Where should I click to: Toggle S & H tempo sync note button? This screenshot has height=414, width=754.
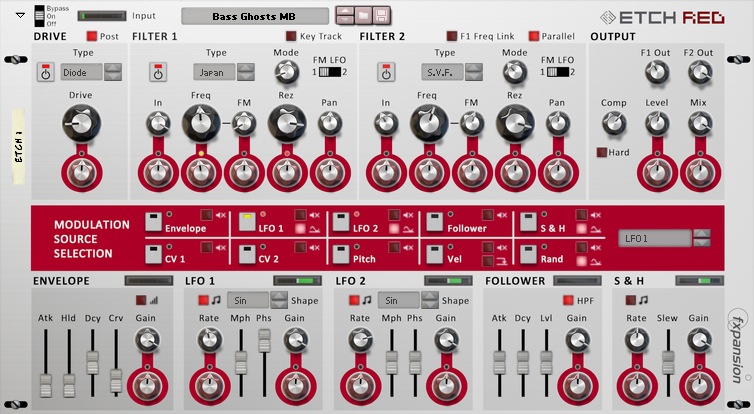[x=630, y=301]
